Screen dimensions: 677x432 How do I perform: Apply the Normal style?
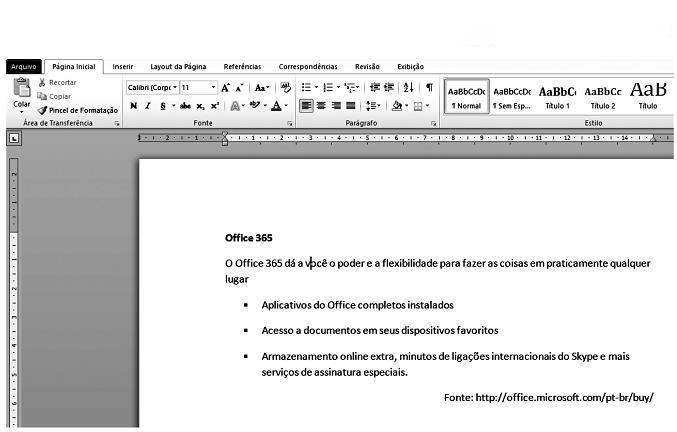point(466,97)
